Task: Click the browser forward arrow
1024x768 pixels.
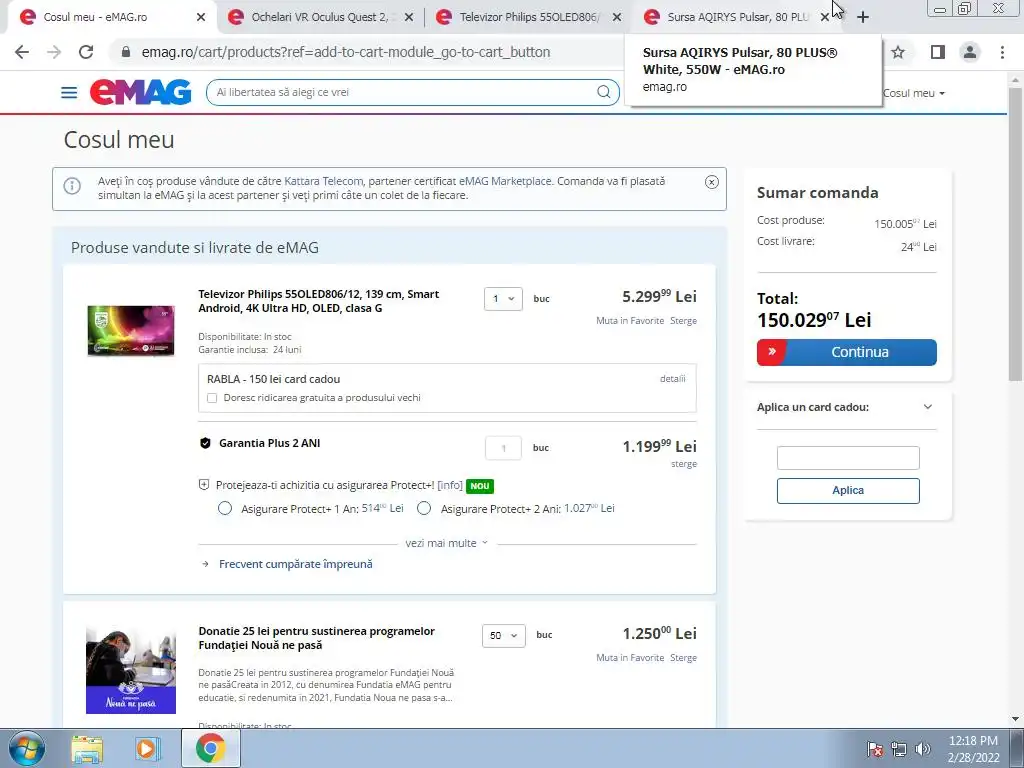Action: click(54, 52)
